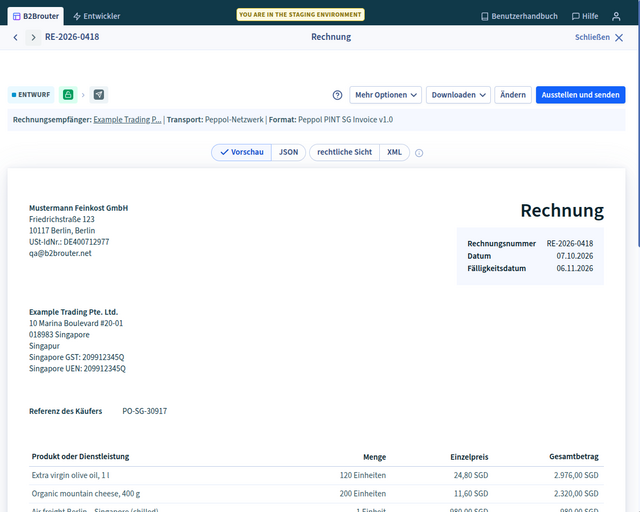
Task: Click the Singapore UEN: 209912345Q line
Action: pos(77,369)
